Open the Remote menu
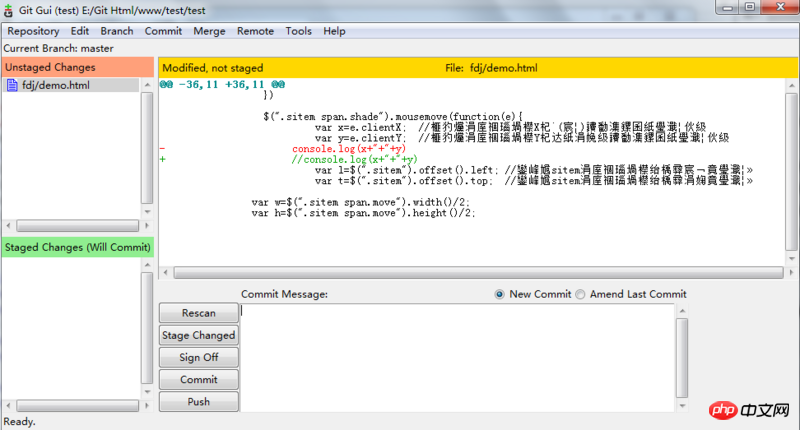 click(x=255, y=31)
